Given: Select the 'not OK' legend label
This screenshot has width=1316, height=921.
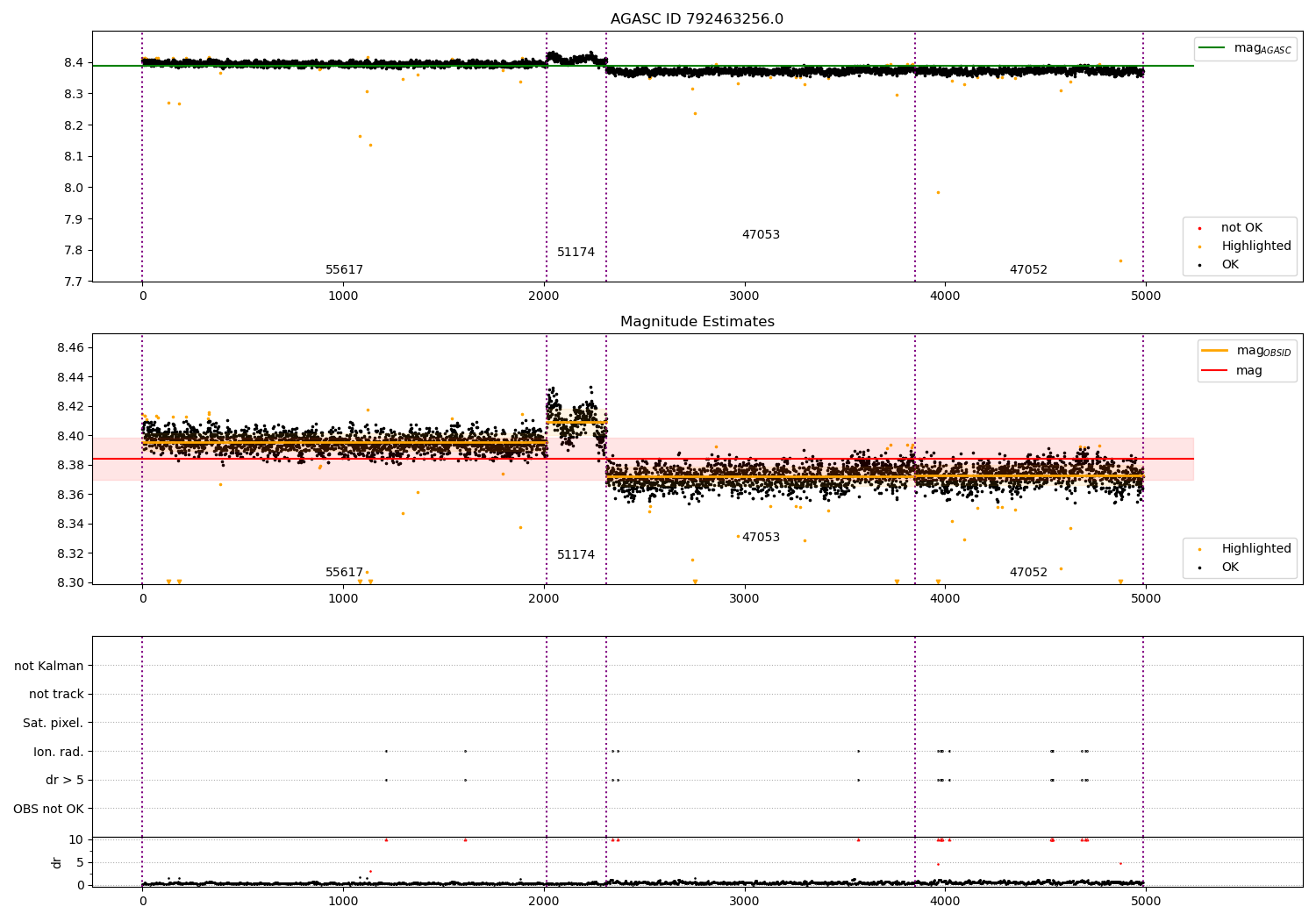Looking at the screenshot, I should click(1241, 228).
